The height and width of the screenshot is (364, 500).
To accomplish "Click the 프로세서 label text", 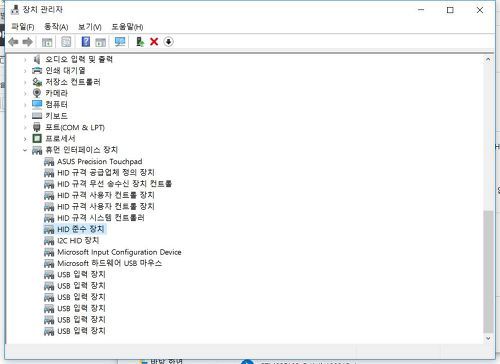I will 60,138.
